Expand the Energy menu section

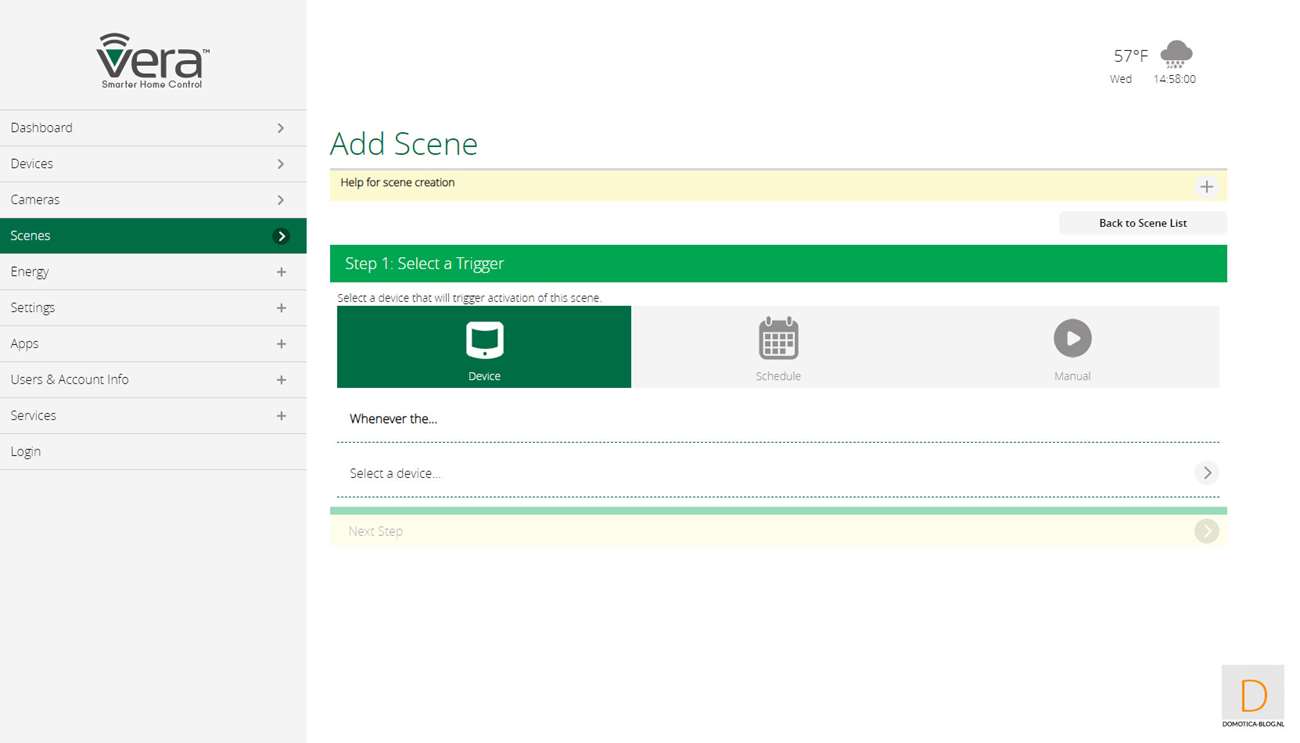pyautogui.click(x=281, y=272)
